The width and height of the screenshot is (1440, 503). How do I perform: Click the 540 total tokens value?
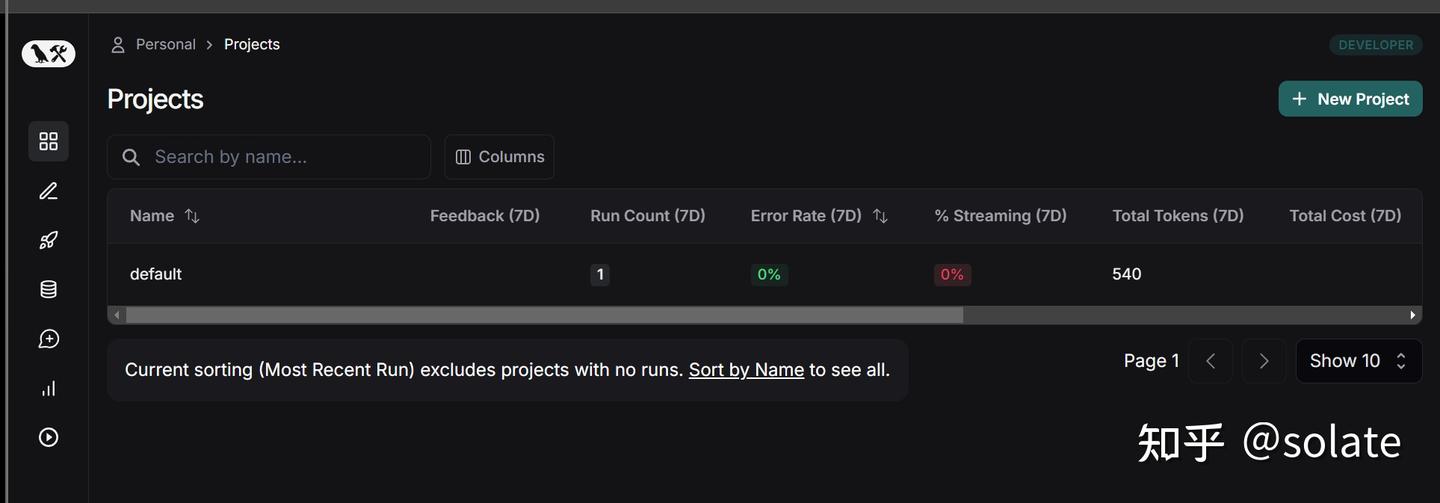pos(1127,274)
